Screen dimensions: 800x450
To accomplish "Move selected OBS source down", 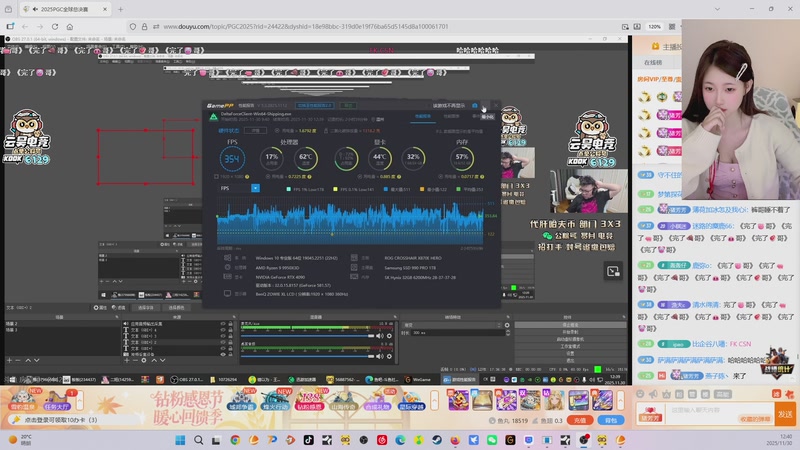I will coord(162,360).
